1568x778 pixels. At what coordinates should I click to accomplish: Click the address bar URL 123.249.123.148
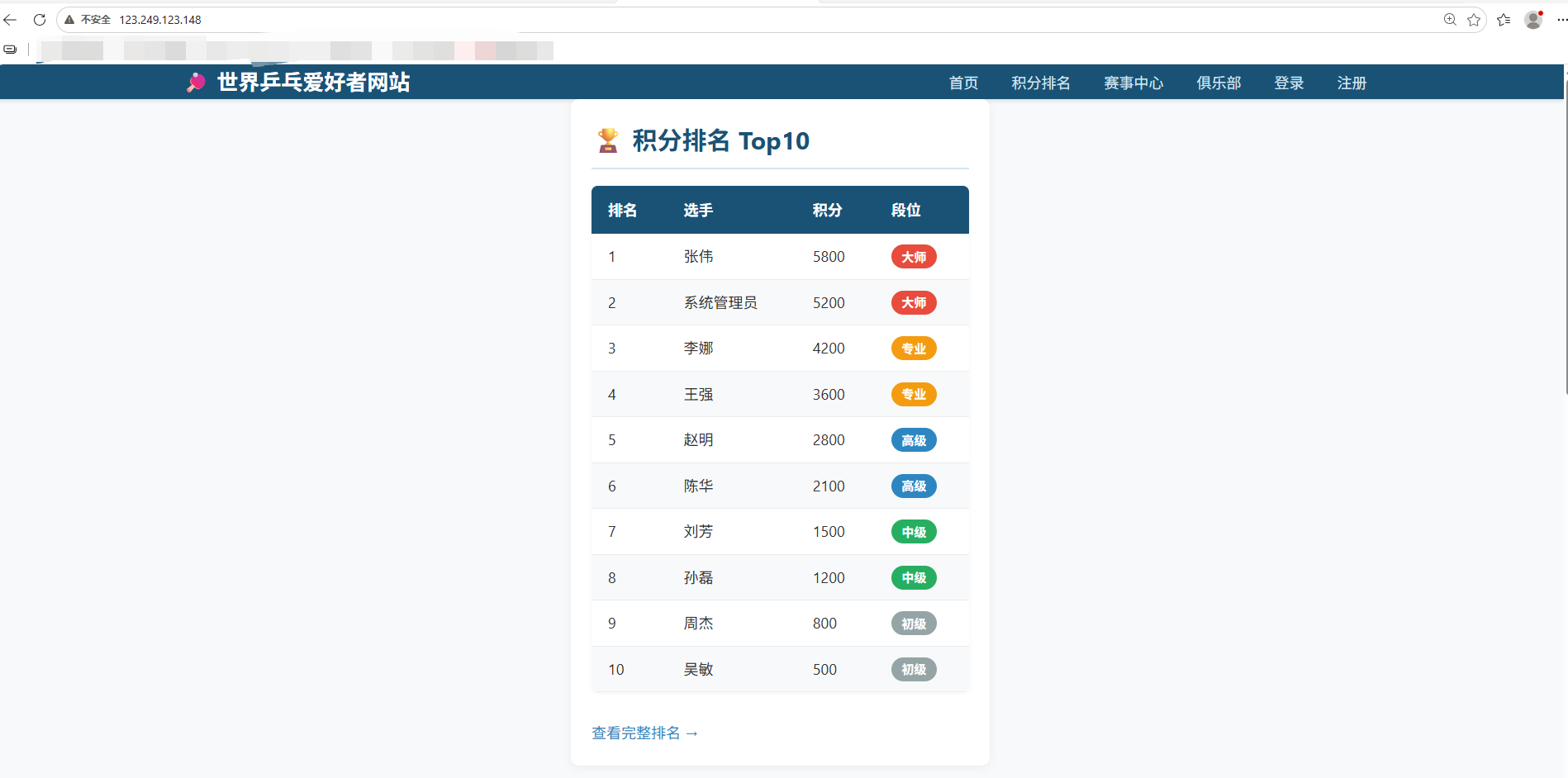pyautogui.click(x=160, y=20)
